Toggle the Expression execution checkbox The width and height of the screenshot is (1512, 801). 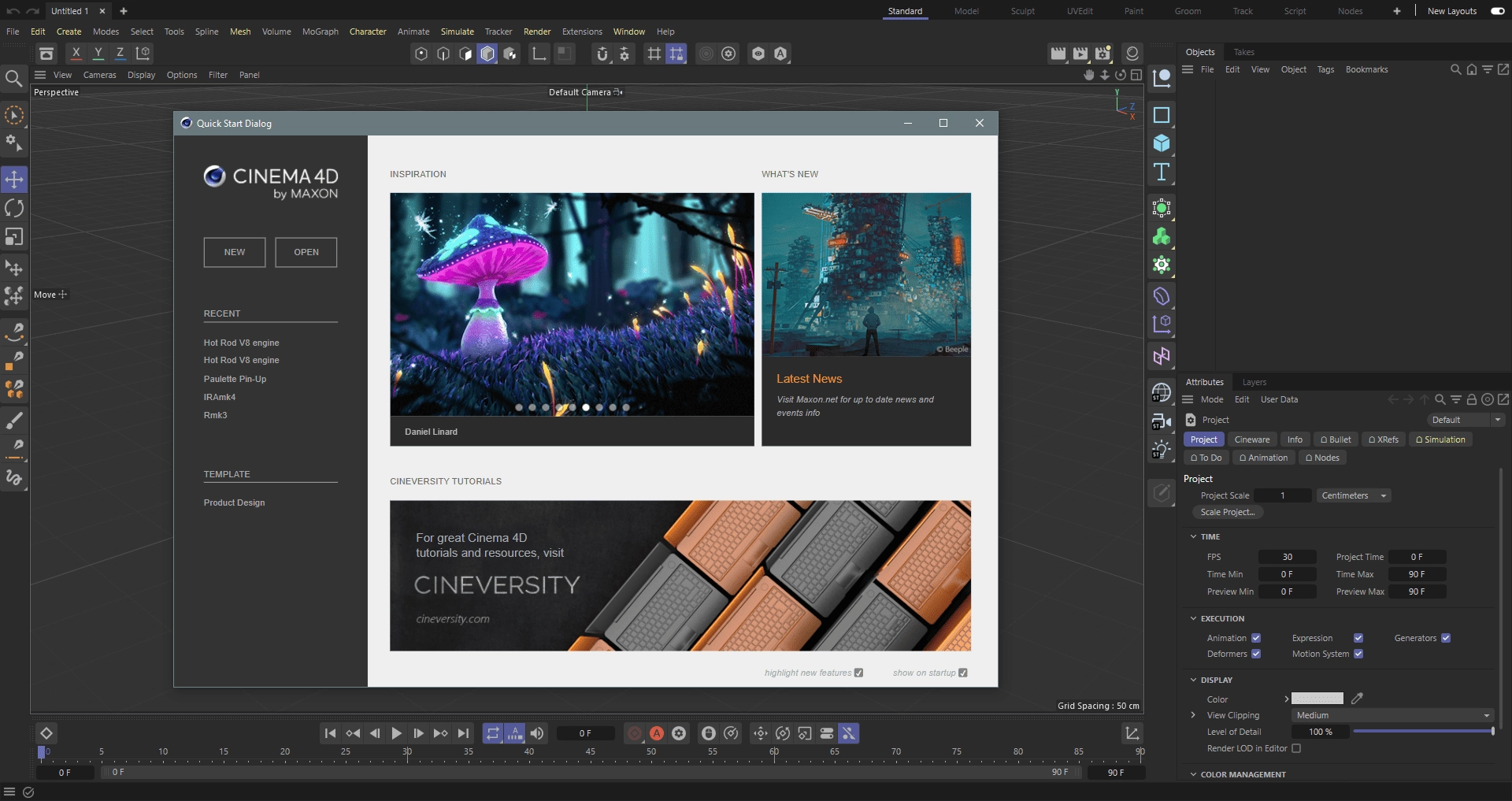1358,638
